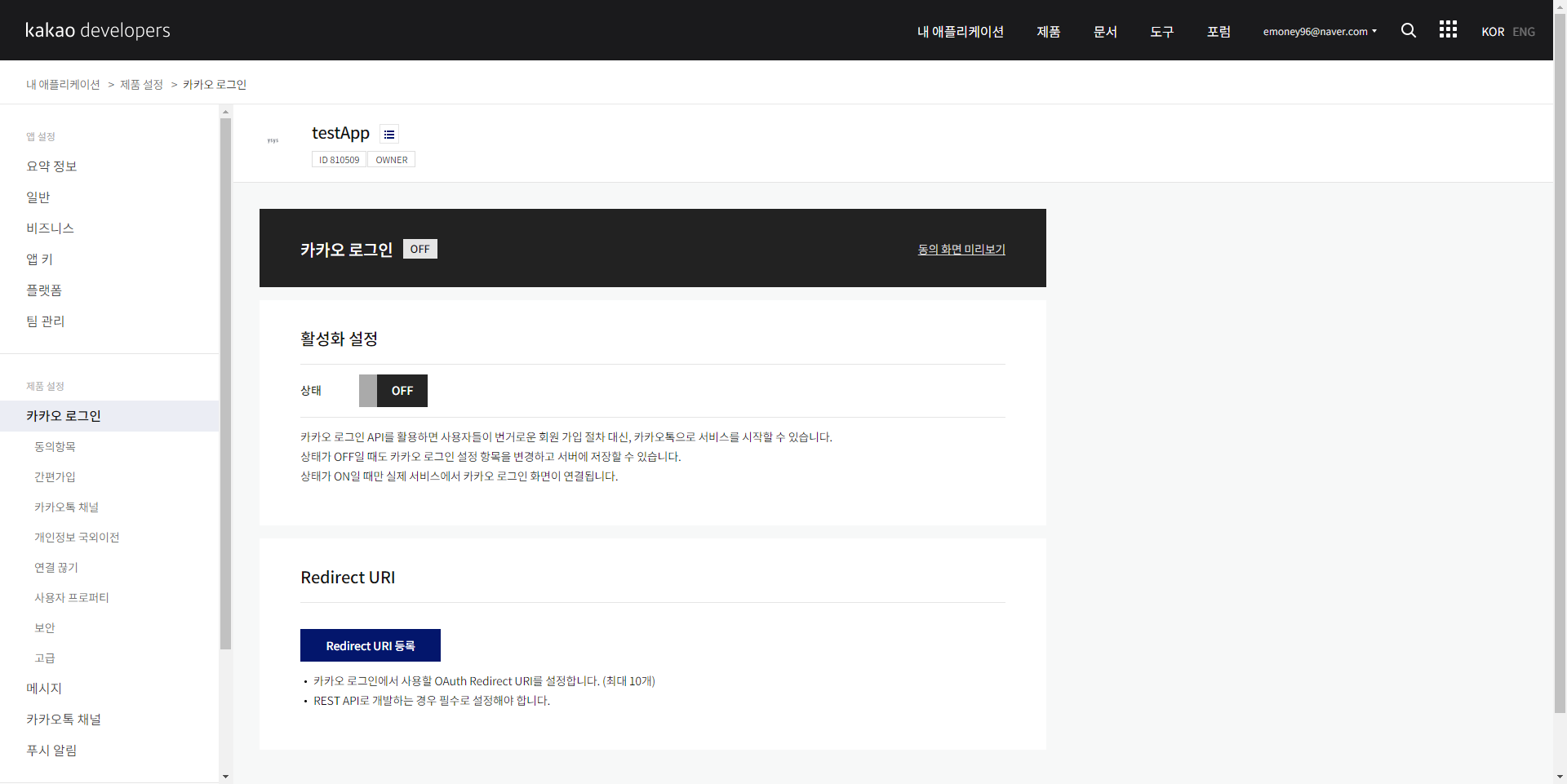
Task: Select 메시지 in sidebar
Action: click(44, 689)
